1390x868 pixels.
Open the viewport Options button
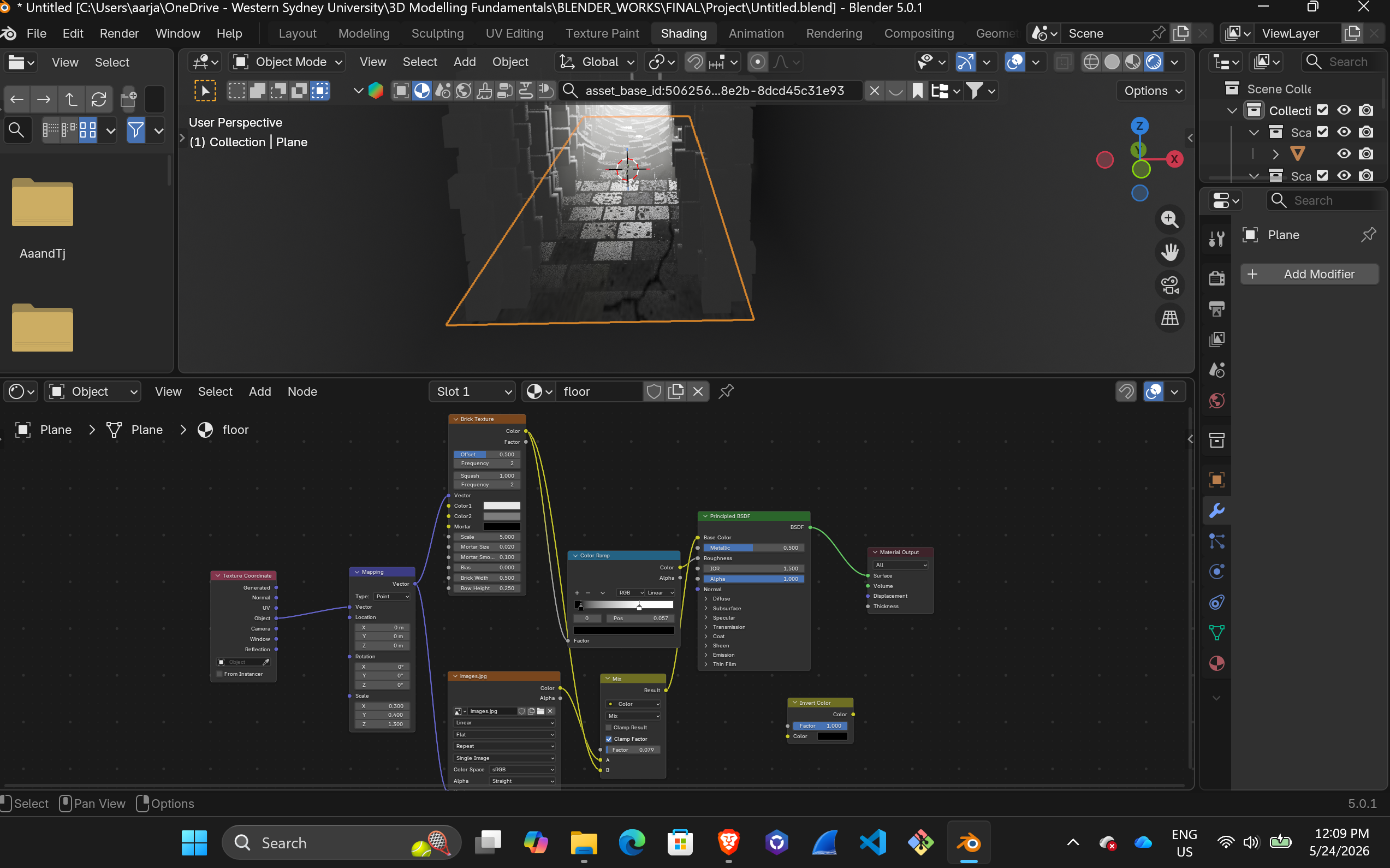tap(1151, 91)
